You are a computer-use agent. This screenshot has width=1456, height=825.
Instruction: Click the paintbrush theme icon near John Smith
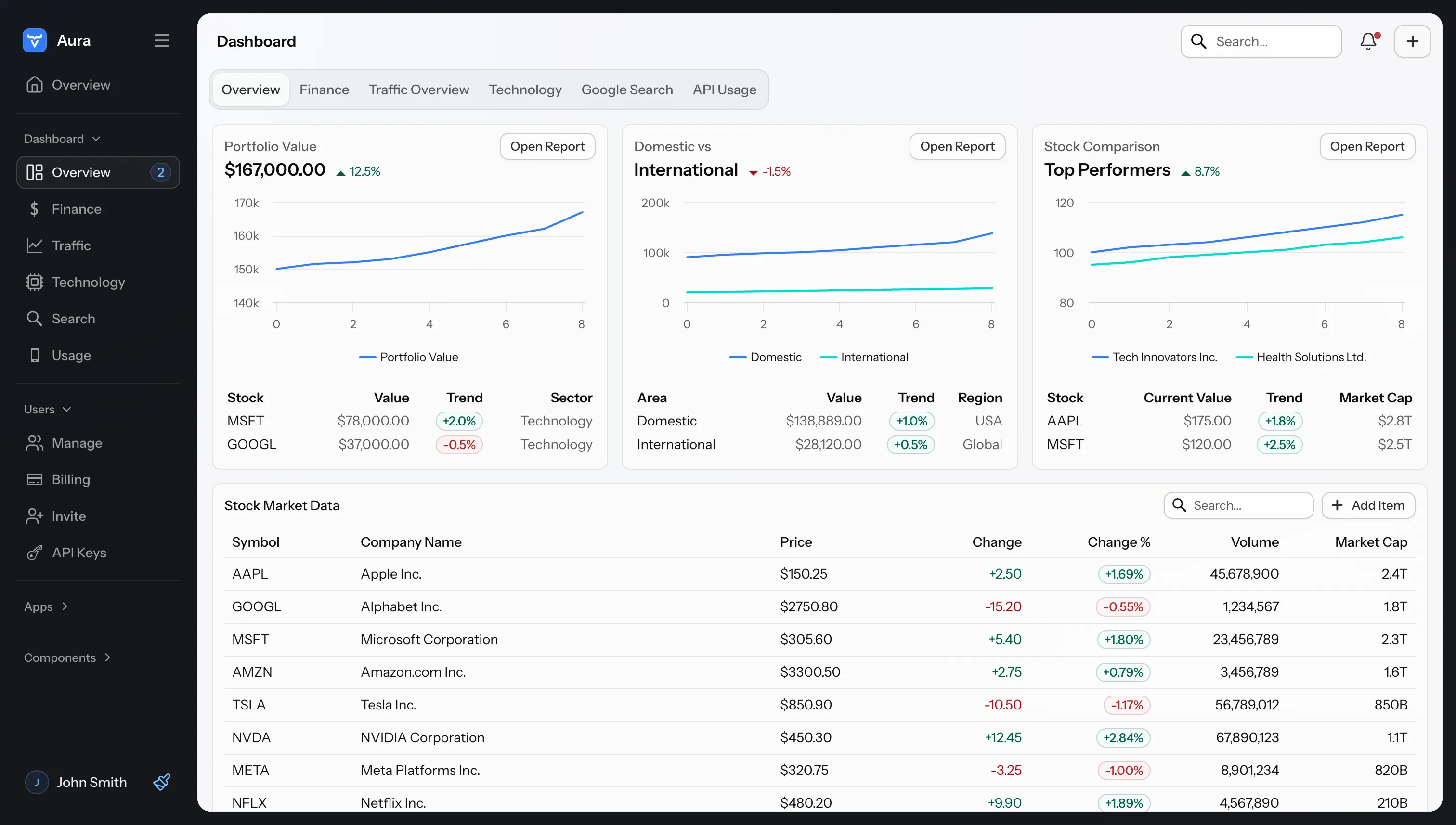coord(161,782)
